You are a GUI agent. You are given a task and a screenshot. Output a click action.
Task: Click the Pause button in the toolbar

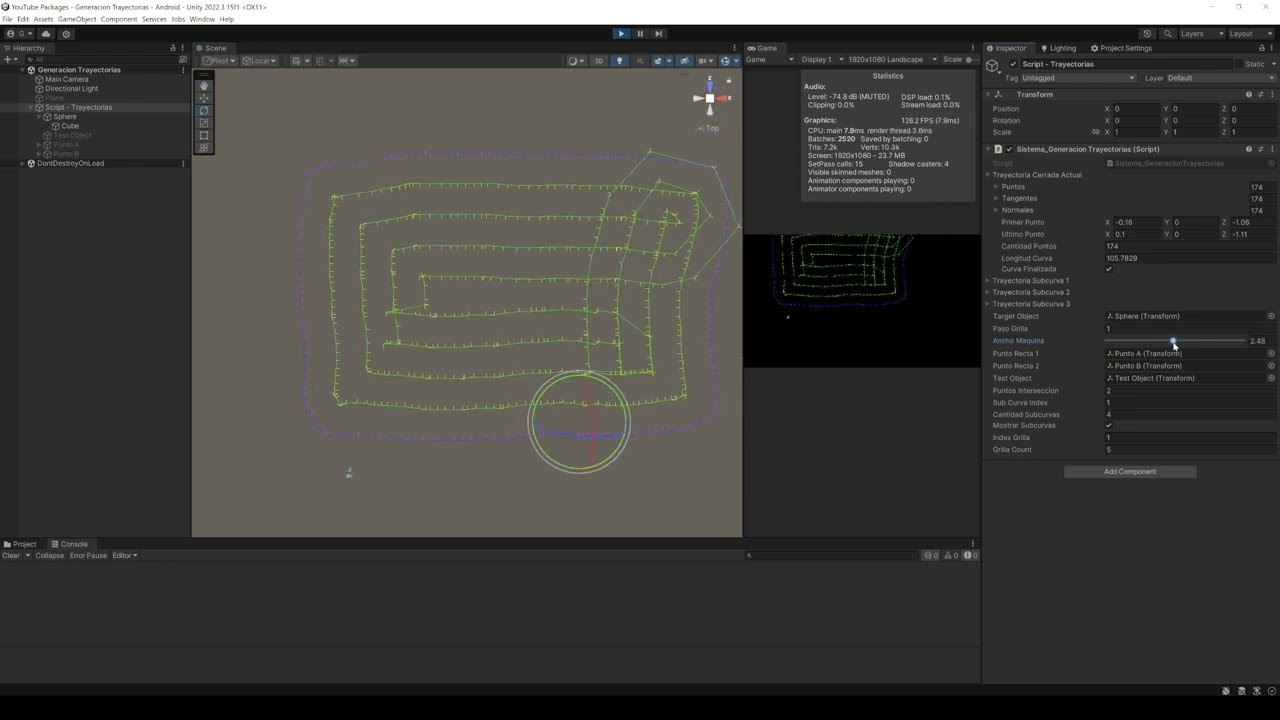click(x=640, y=33)
